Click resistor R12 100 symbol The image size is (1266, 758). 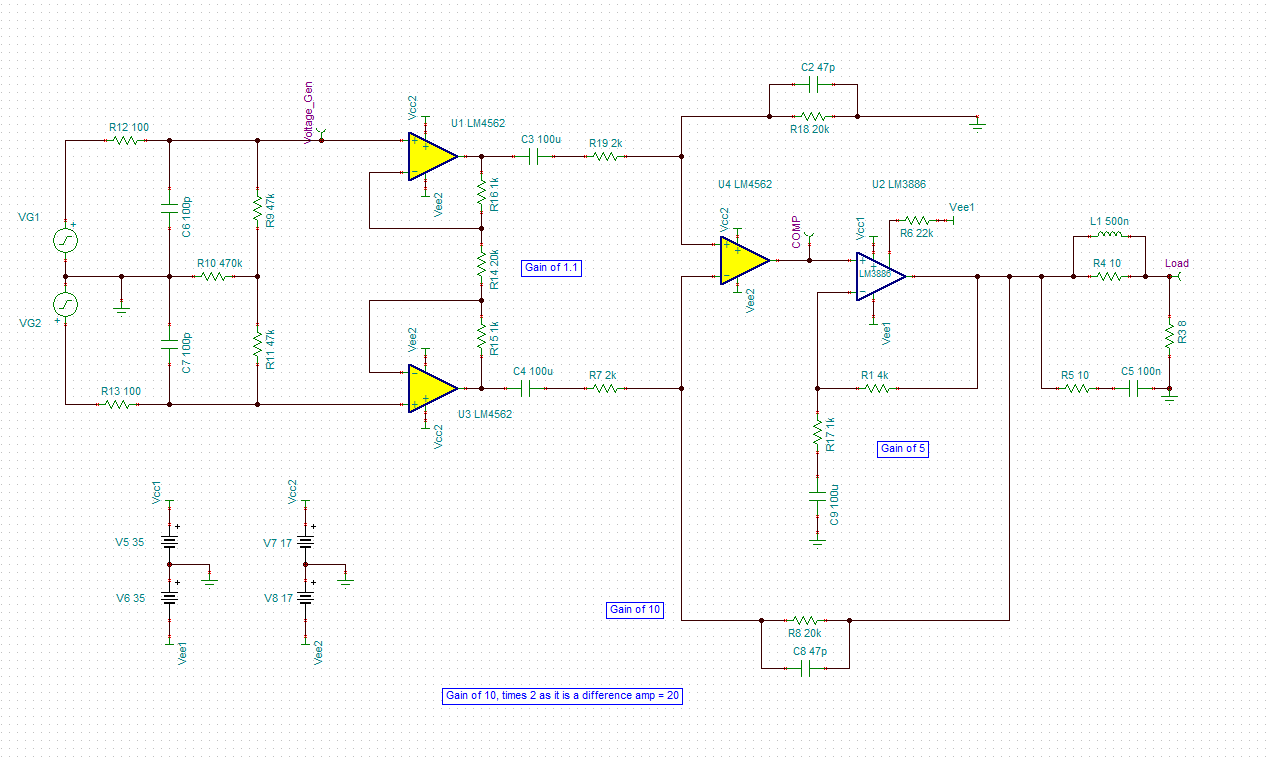pyautogui.click(x=127, y=141)
